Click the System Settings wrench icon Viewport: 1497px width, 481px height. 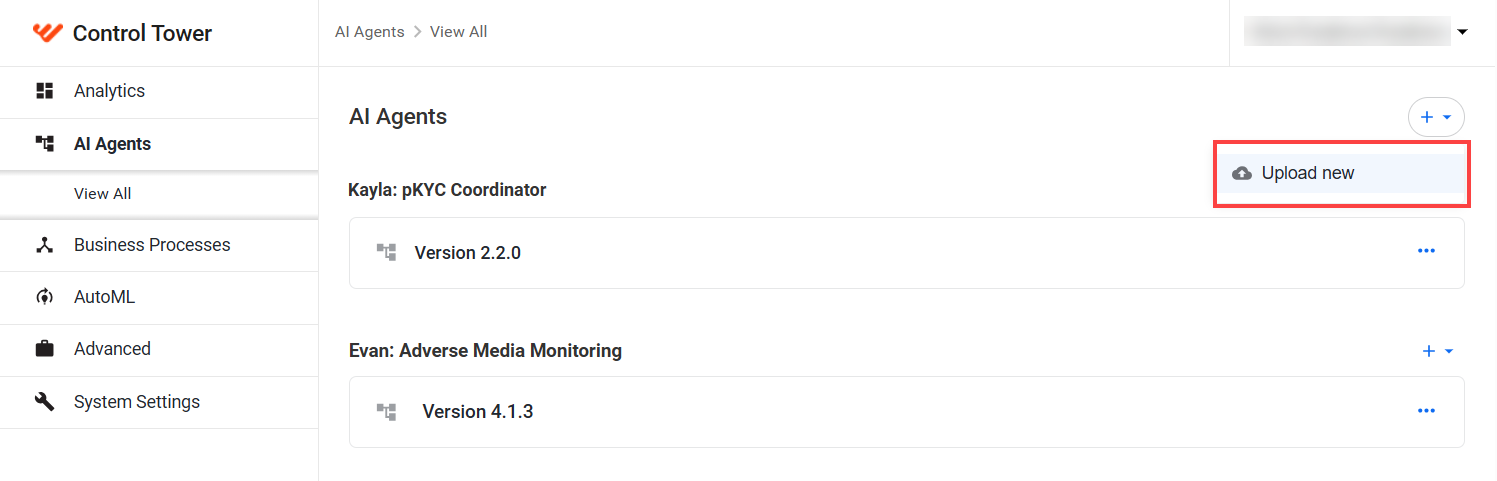pyautogui.click(x=44, y=402)
